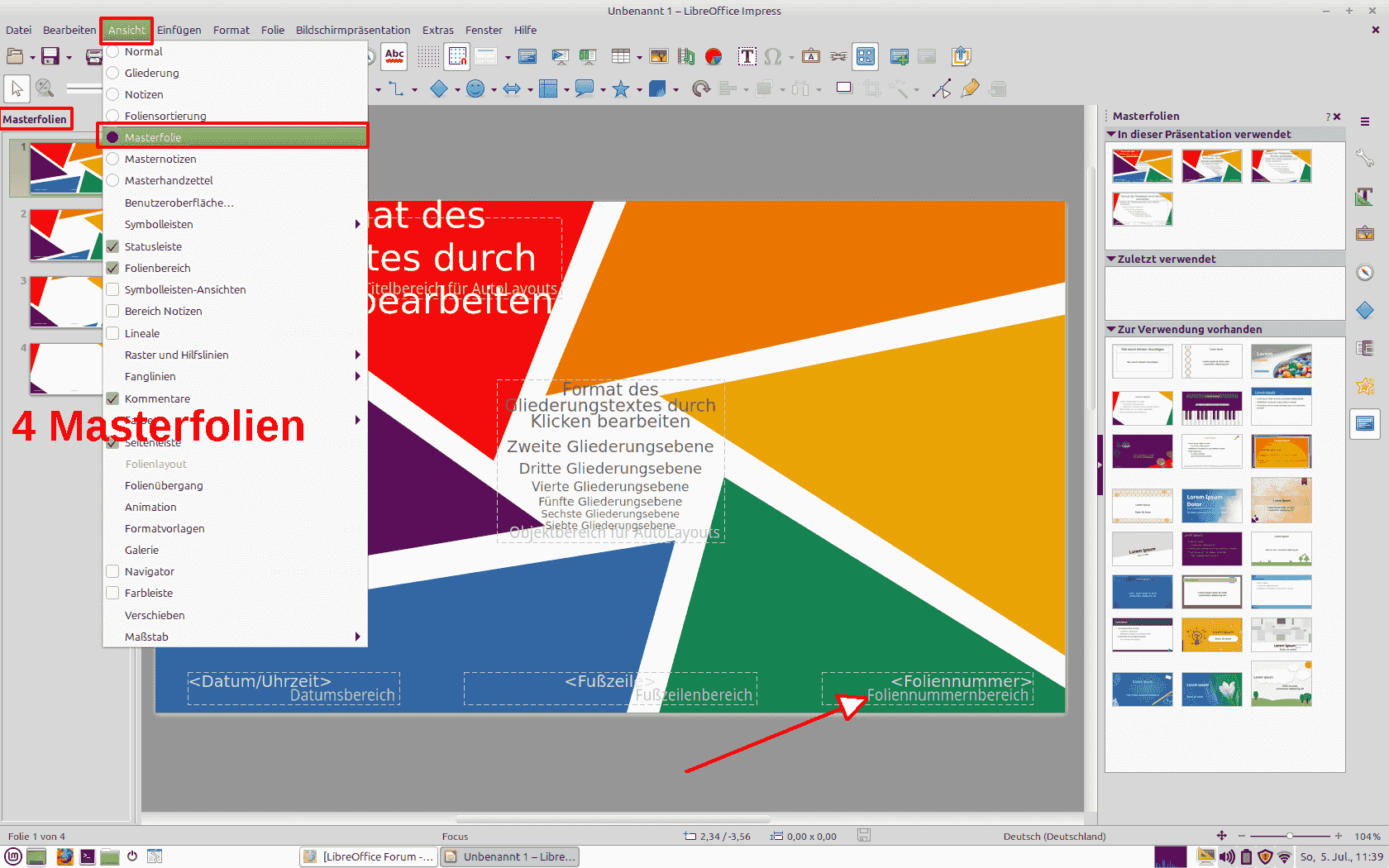Open the Extras menu
1389x868 pixels.
click(x=438, y=30)
